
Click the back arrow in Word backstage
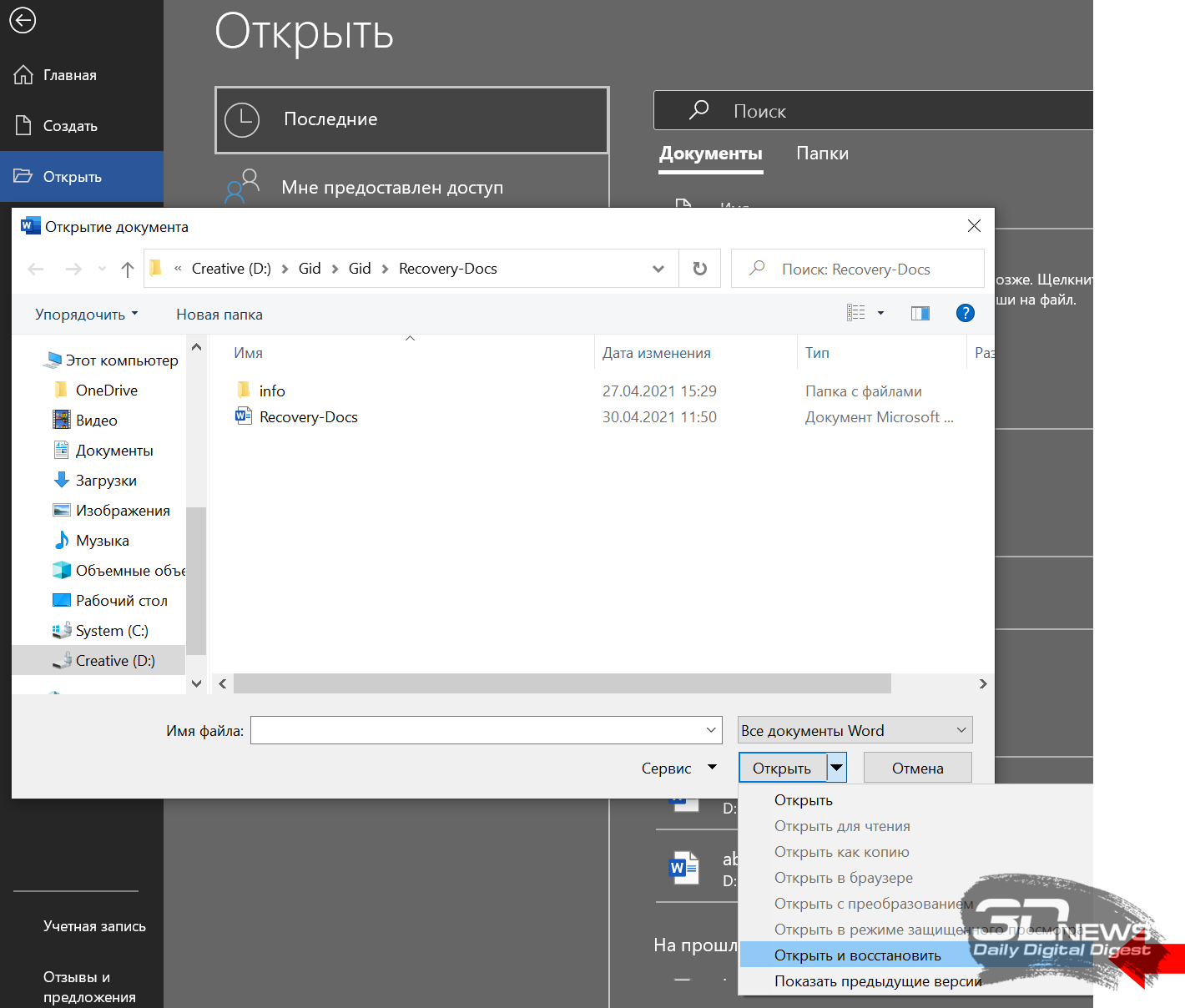(x=23, y=20)
